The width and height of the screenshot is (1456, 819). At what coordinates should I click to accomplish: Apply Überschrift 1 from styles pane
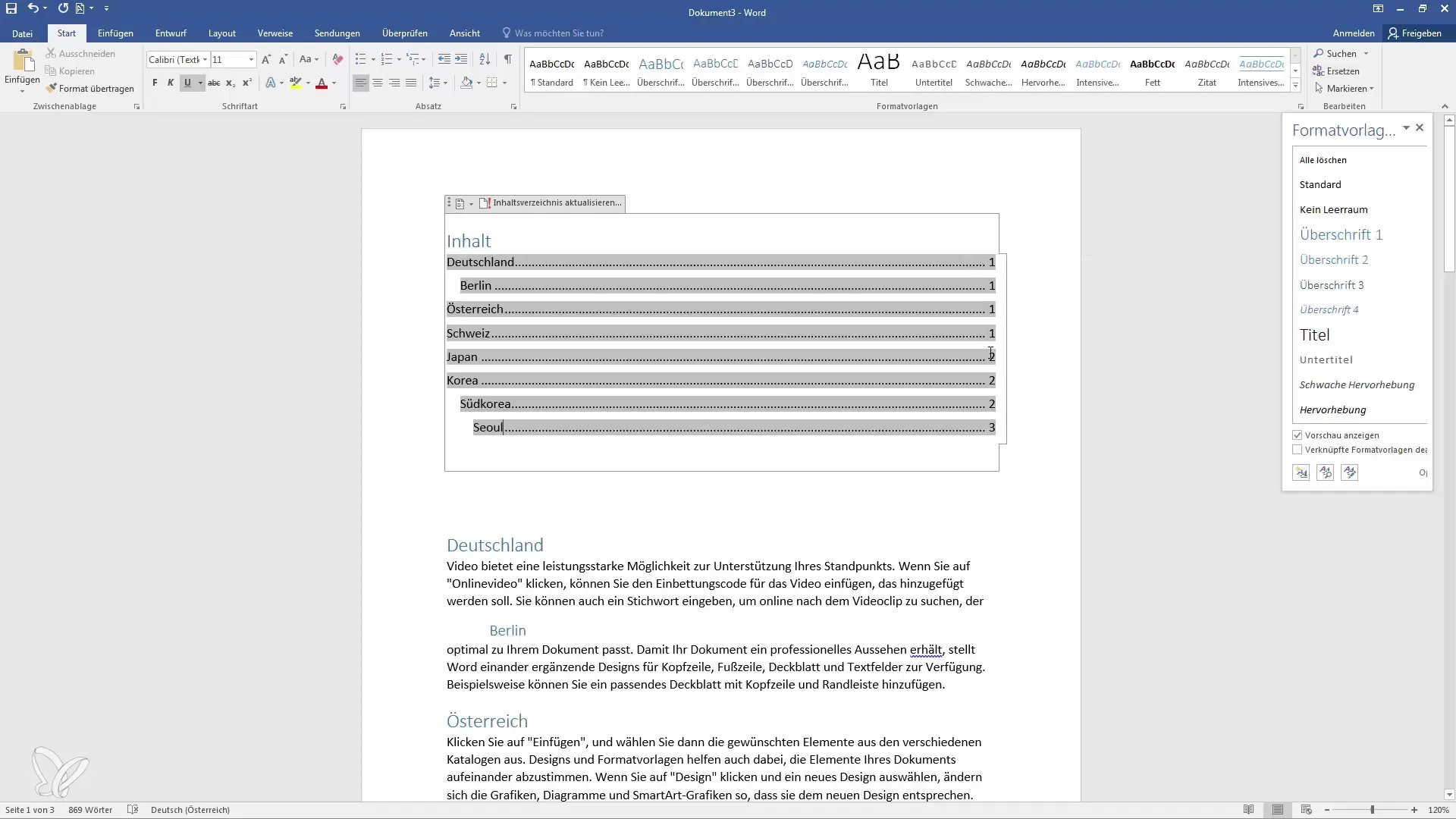[x=1341, y=234]
